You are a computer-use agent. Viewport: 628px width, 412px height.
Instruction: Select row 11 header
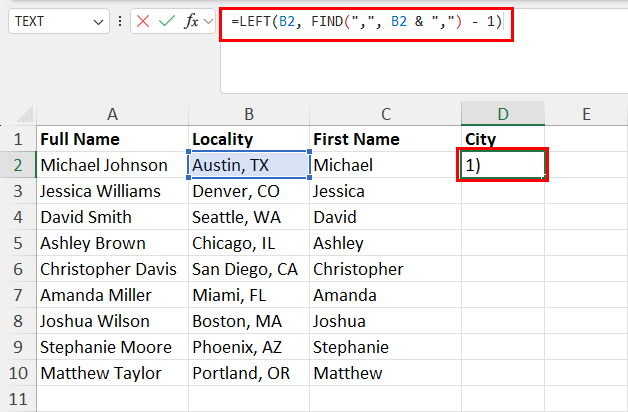[18, 399]
